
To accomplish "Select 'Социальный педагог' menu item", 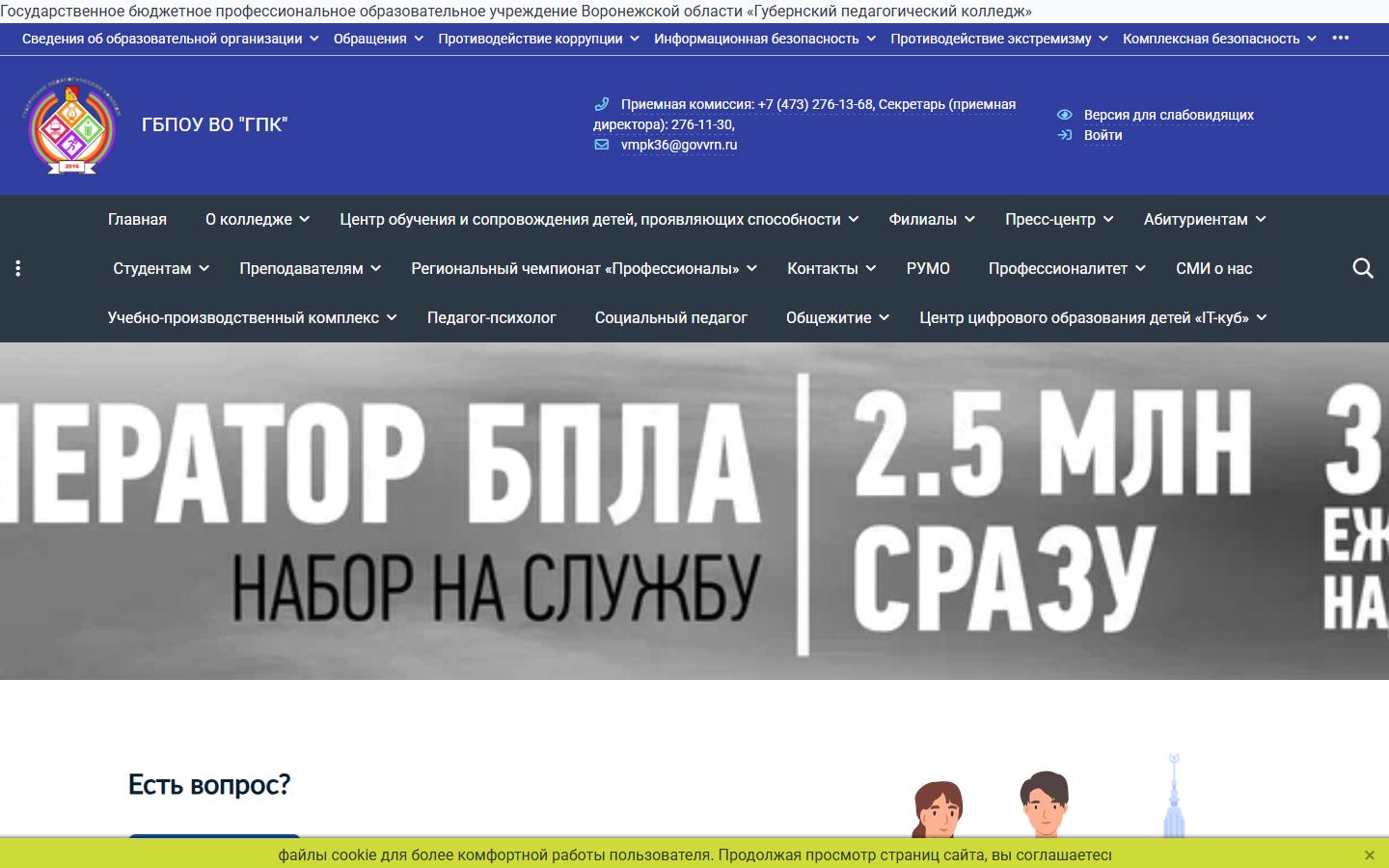I will coord(671,317).
